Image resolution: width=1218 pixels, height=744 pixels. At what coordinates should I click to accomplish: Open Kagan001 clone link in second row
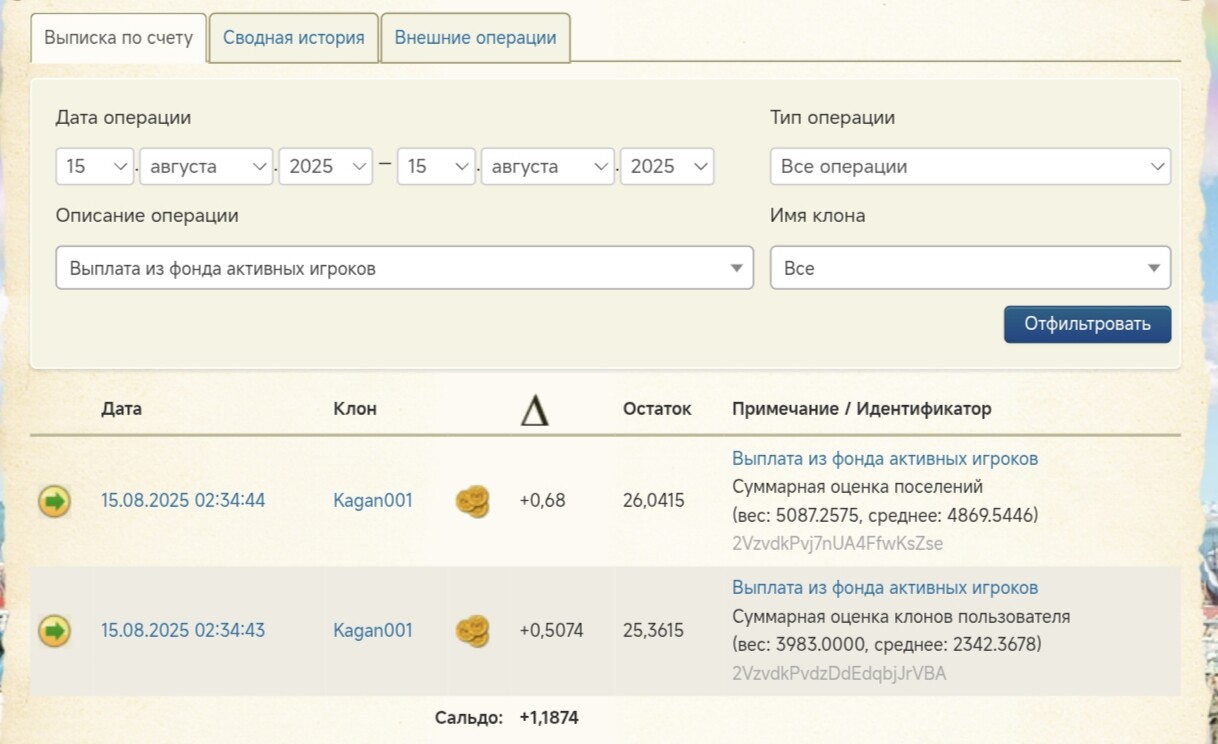pyautogui.click(x=372, y=631)
